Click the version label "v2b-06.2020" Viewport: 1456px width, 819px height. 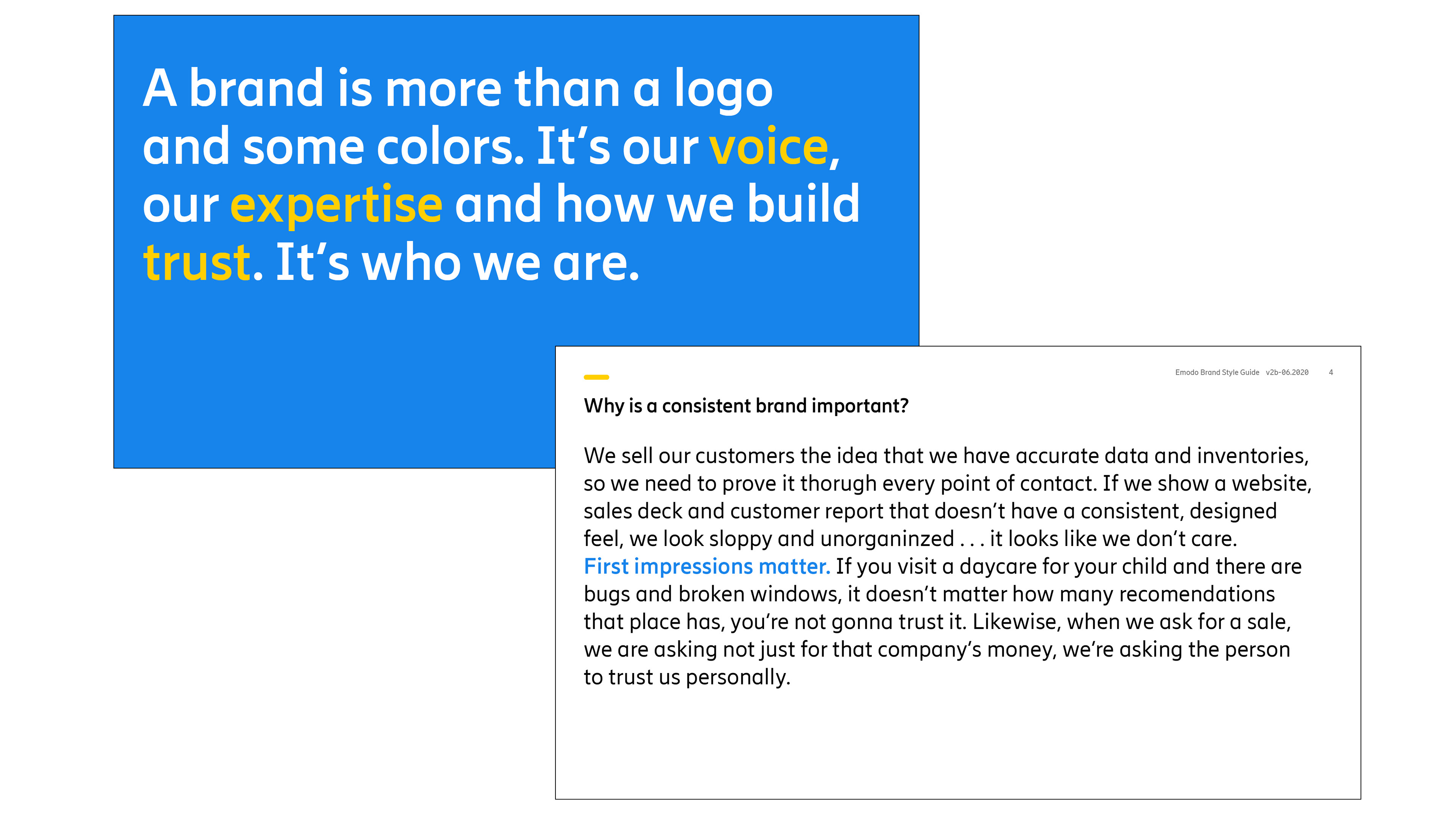pos(1287,372)
